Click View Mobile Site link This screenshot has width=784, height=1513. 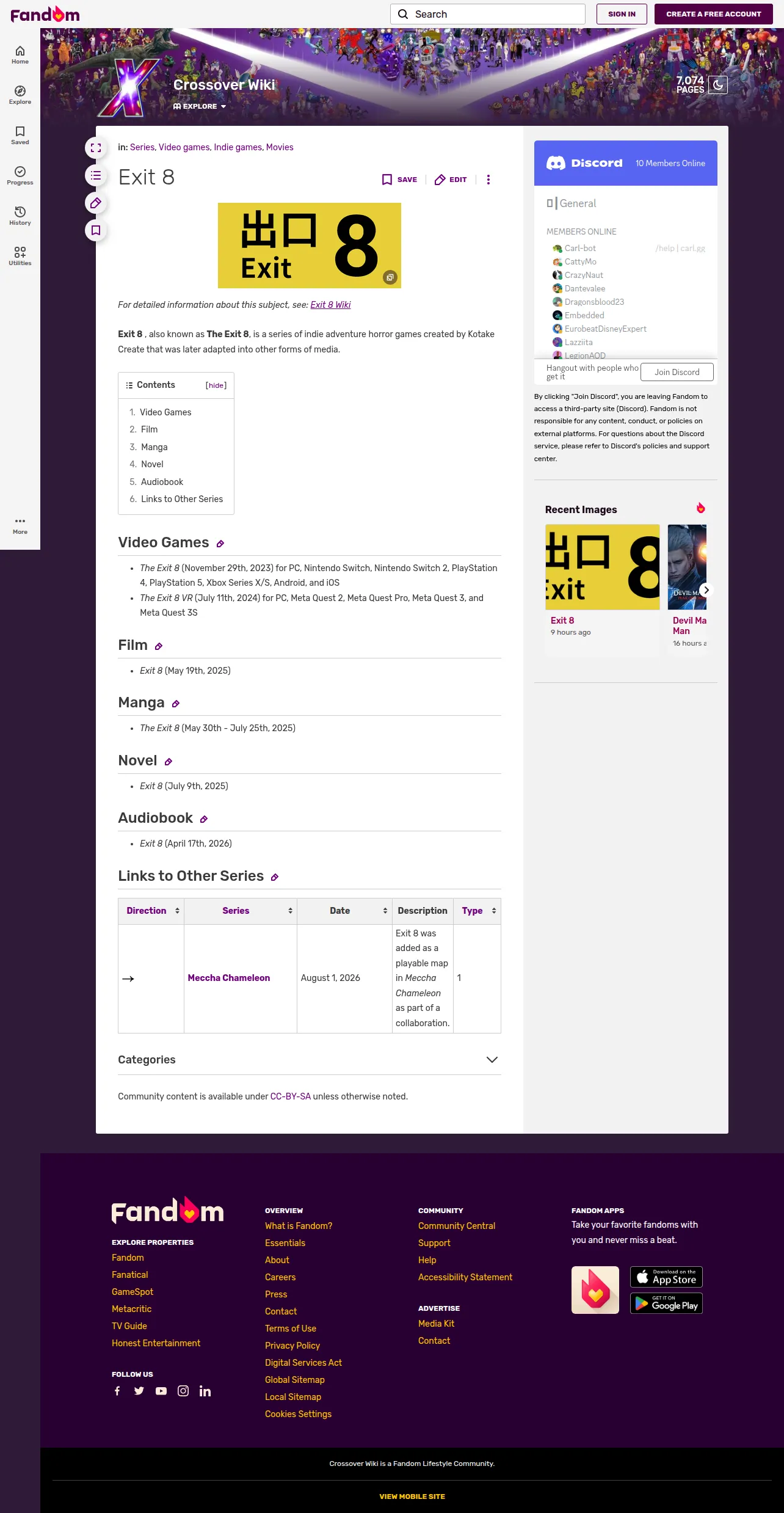[412, 1497]
